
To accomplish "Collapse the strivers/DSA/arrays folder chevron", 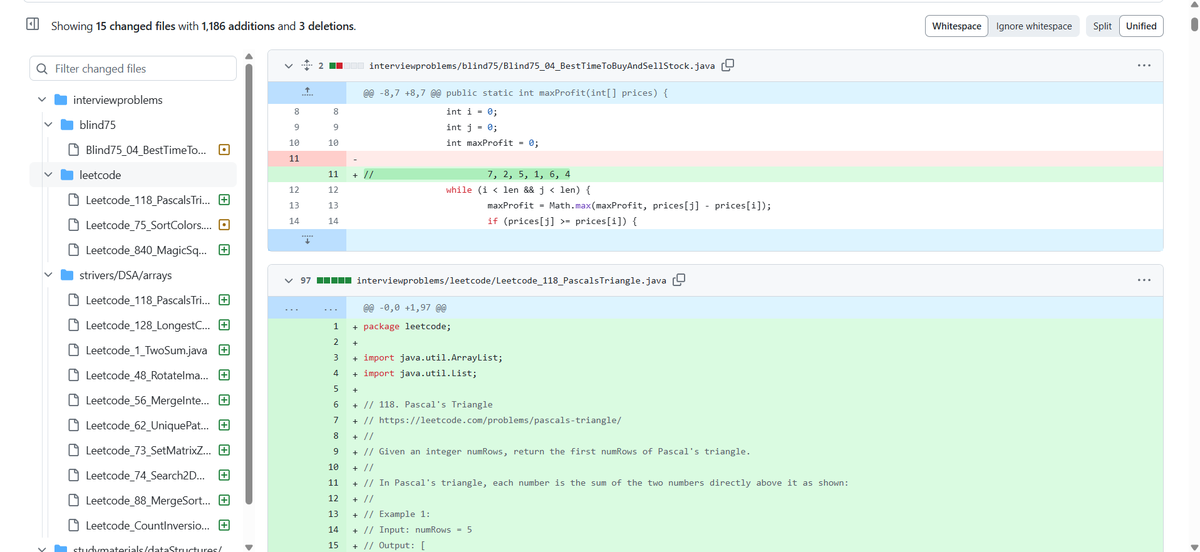I will point(49,275).
